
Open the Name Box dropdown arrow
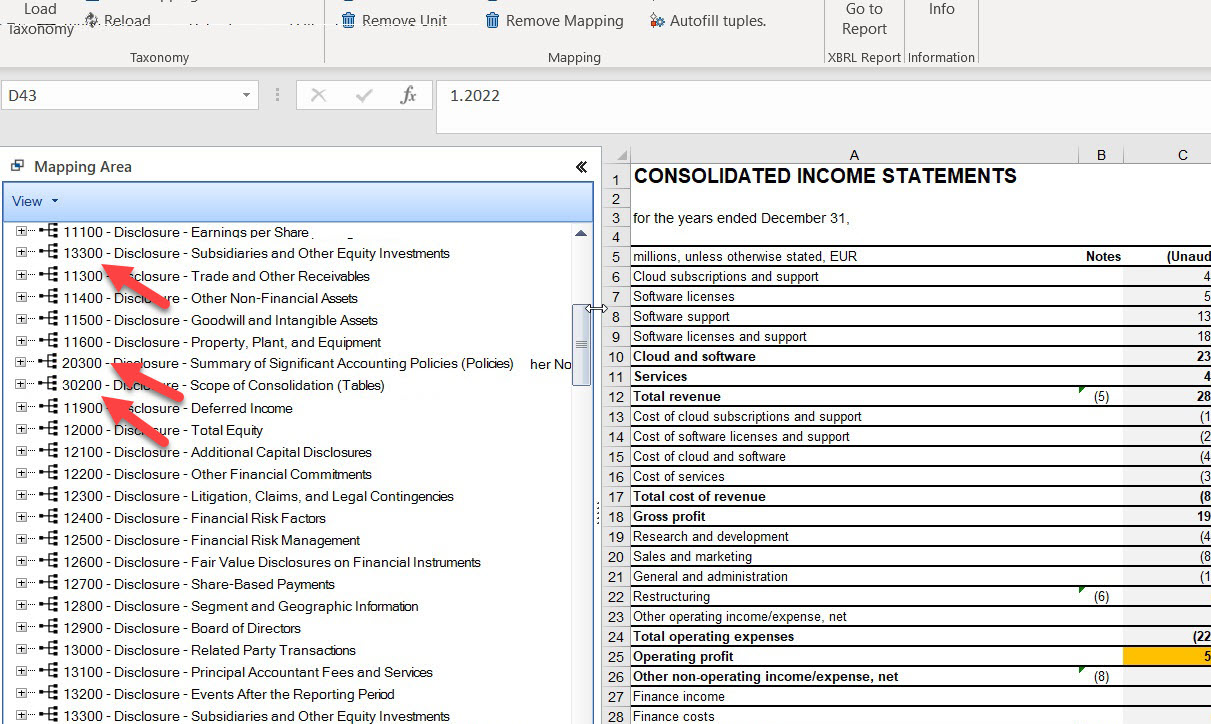coord(246,95)
